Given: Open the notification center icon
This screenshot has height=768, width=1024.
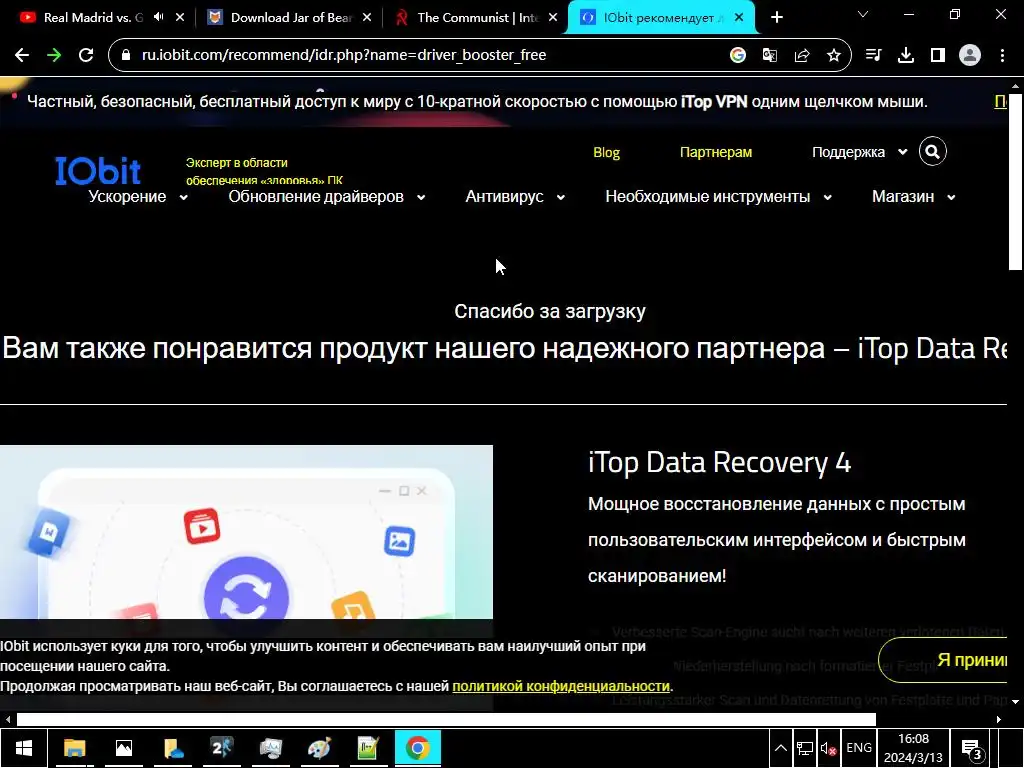Looking at the screenshot, I should coord(972,749).
